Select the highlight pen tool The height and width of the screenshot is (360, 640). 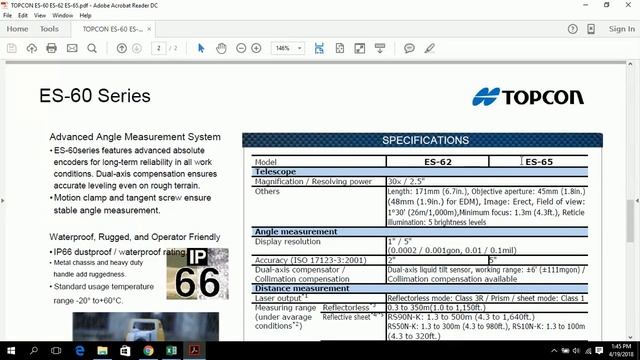click(x=429, y=48)
